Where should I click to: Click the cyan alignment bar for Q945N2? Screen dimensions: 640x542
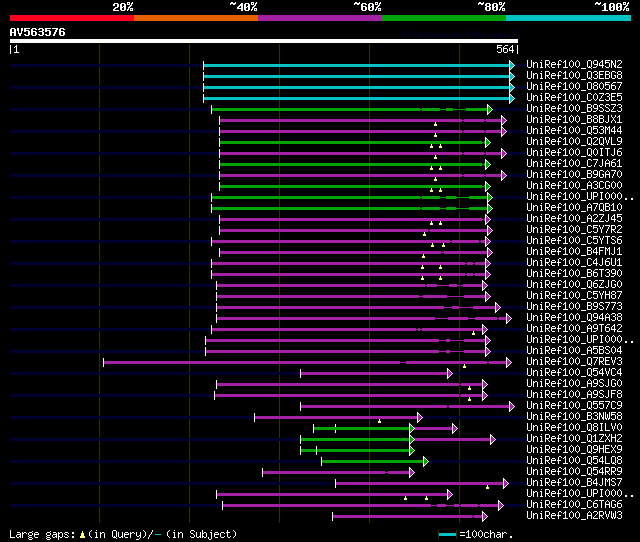point(357,65)
